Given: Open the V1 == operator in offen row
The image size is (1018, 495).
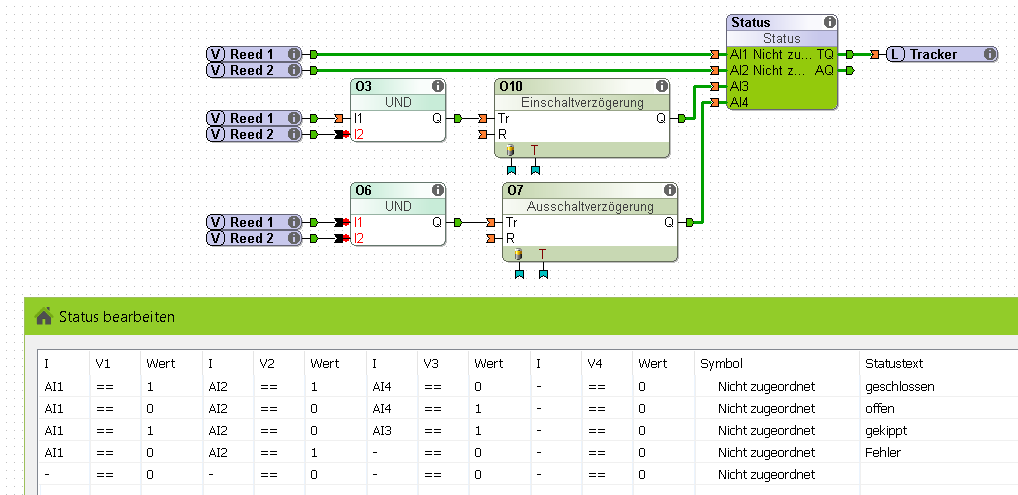Looking at the screenshot, I should tap(105, 409).
